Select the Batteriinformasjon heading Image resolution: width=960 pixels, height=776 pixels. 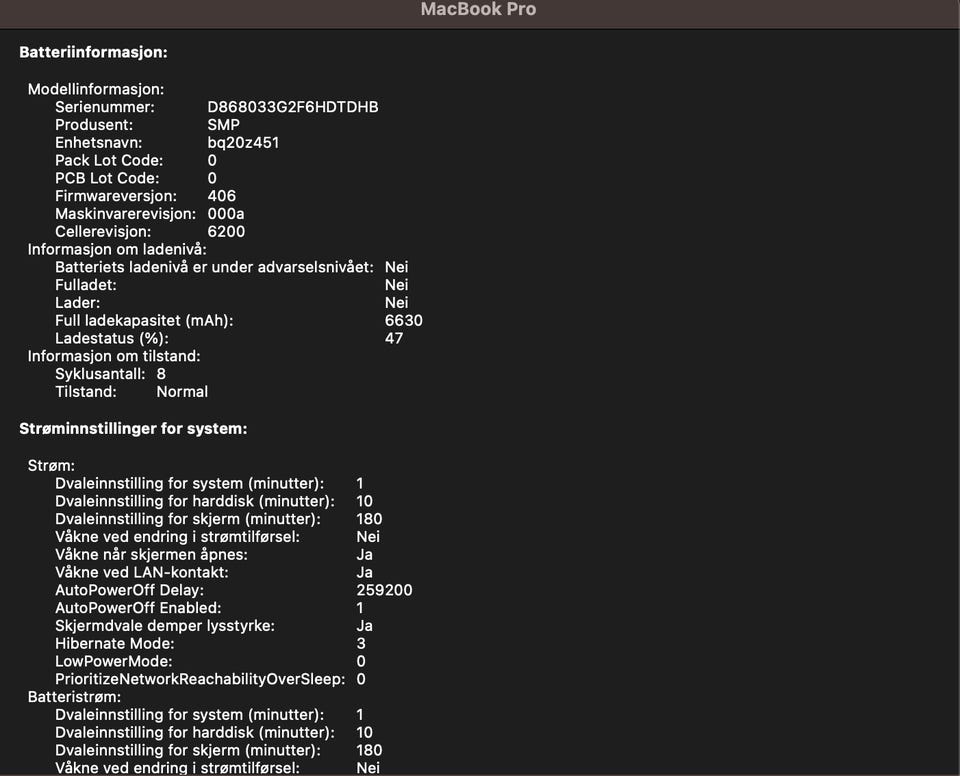coord(93,53)
